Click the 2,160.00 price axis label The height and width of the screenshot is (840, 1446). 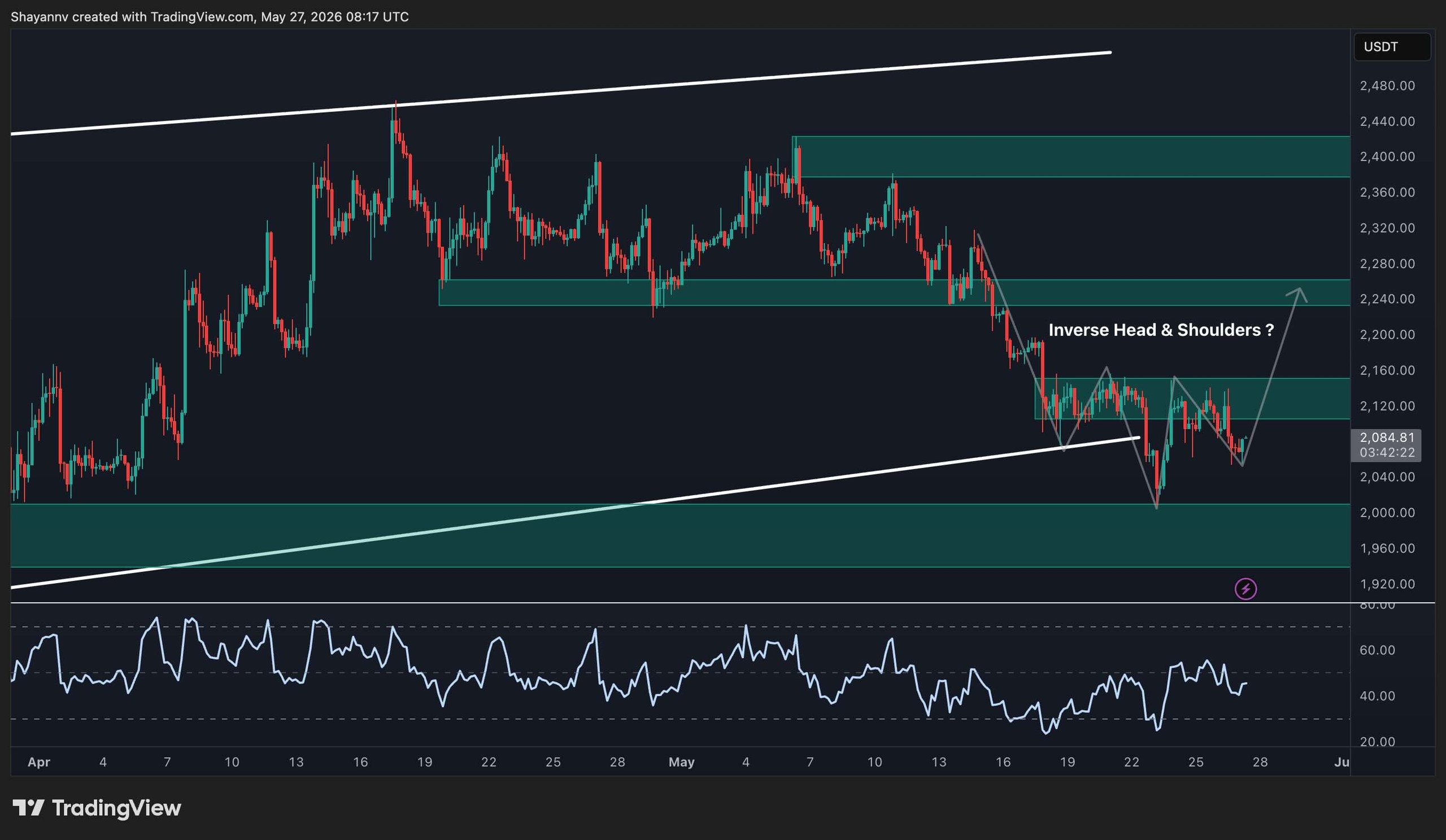pos(1387,370)
